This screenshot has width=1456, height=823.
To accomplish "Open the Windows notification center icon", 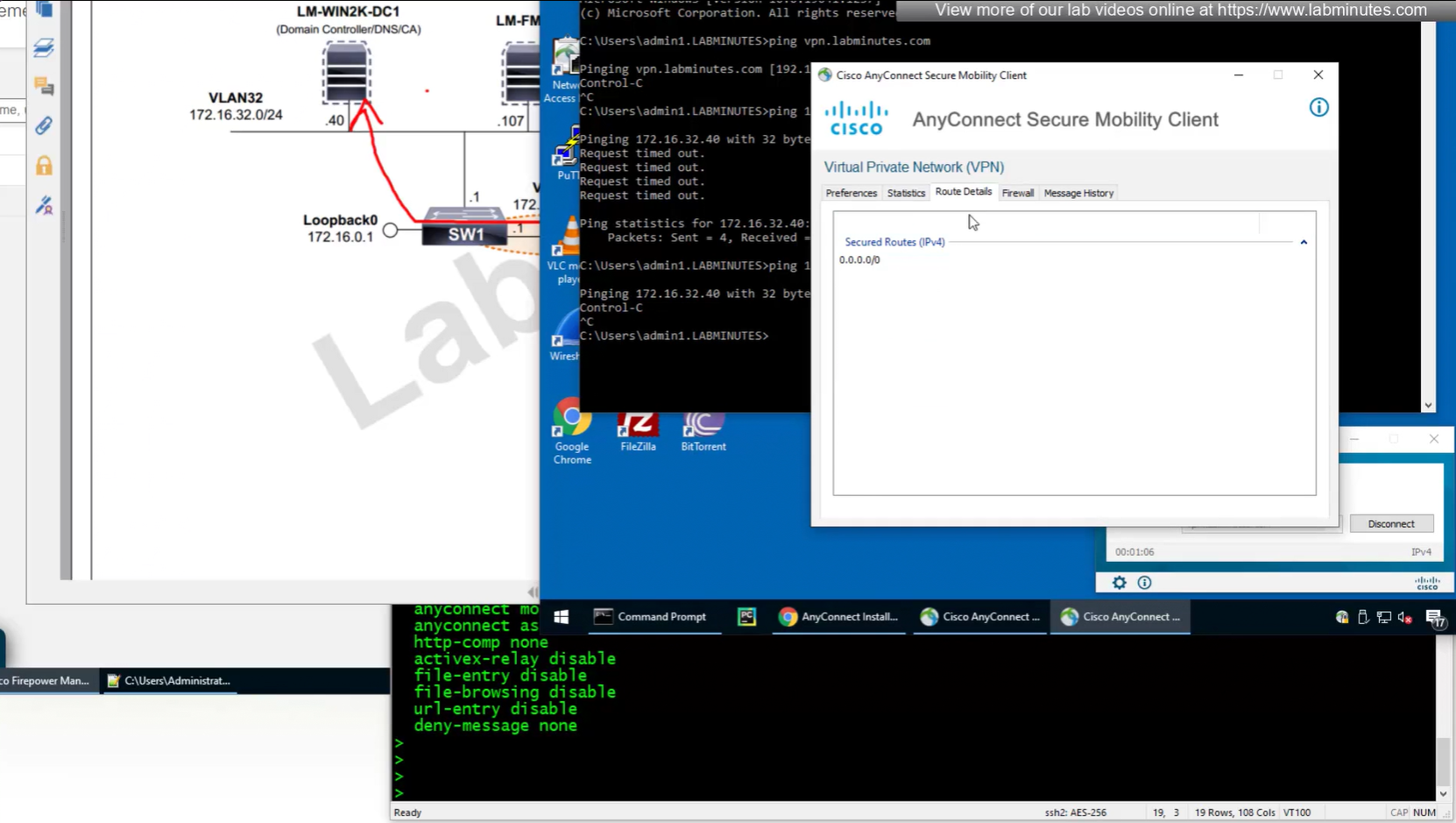I will coord(1434,618).
